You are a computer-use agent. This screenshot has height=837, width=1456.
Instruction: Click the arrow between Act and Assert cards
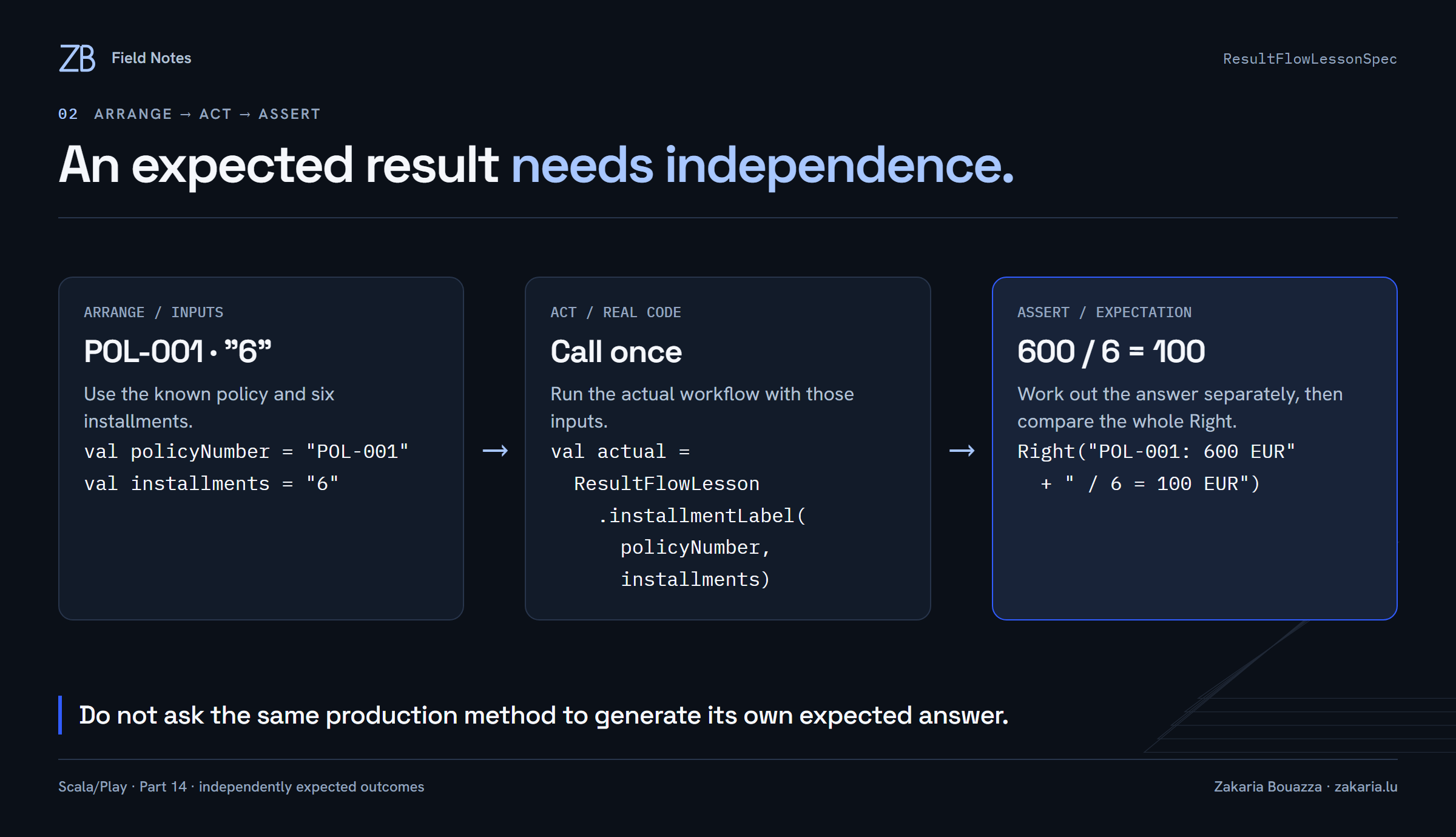click(x=962, y=451)
